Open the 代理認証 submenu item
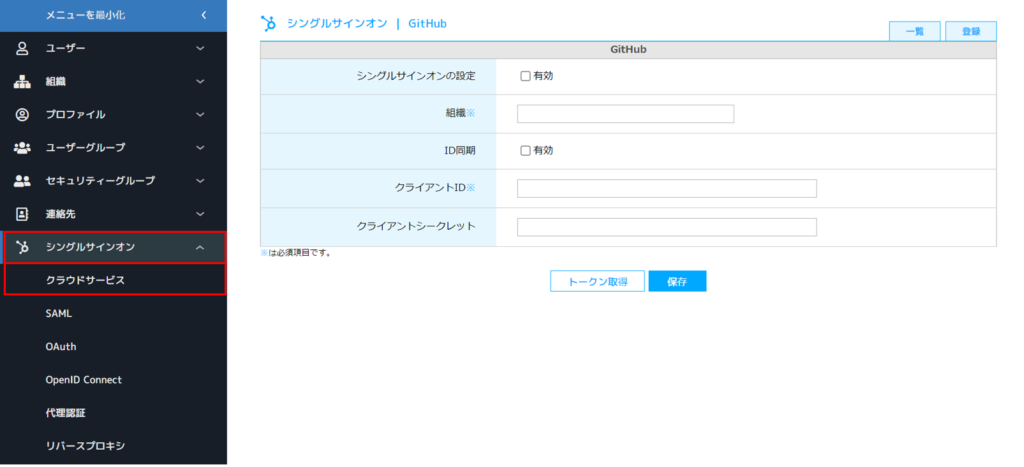 114,413
